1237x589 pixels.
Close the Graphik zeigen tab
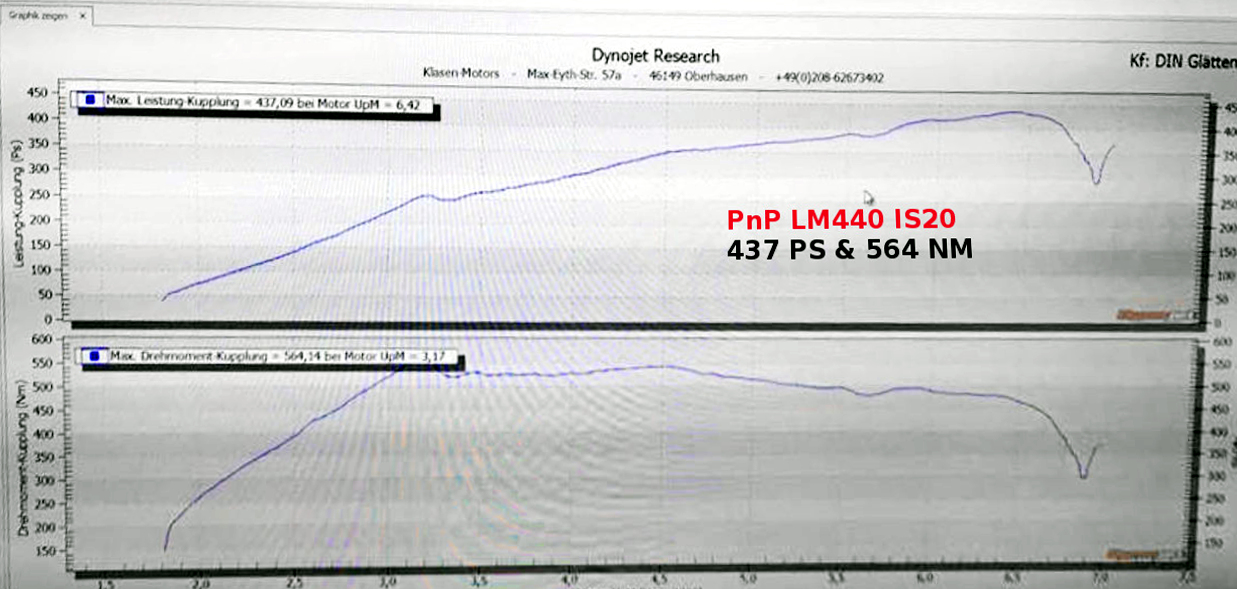point(81,16)
